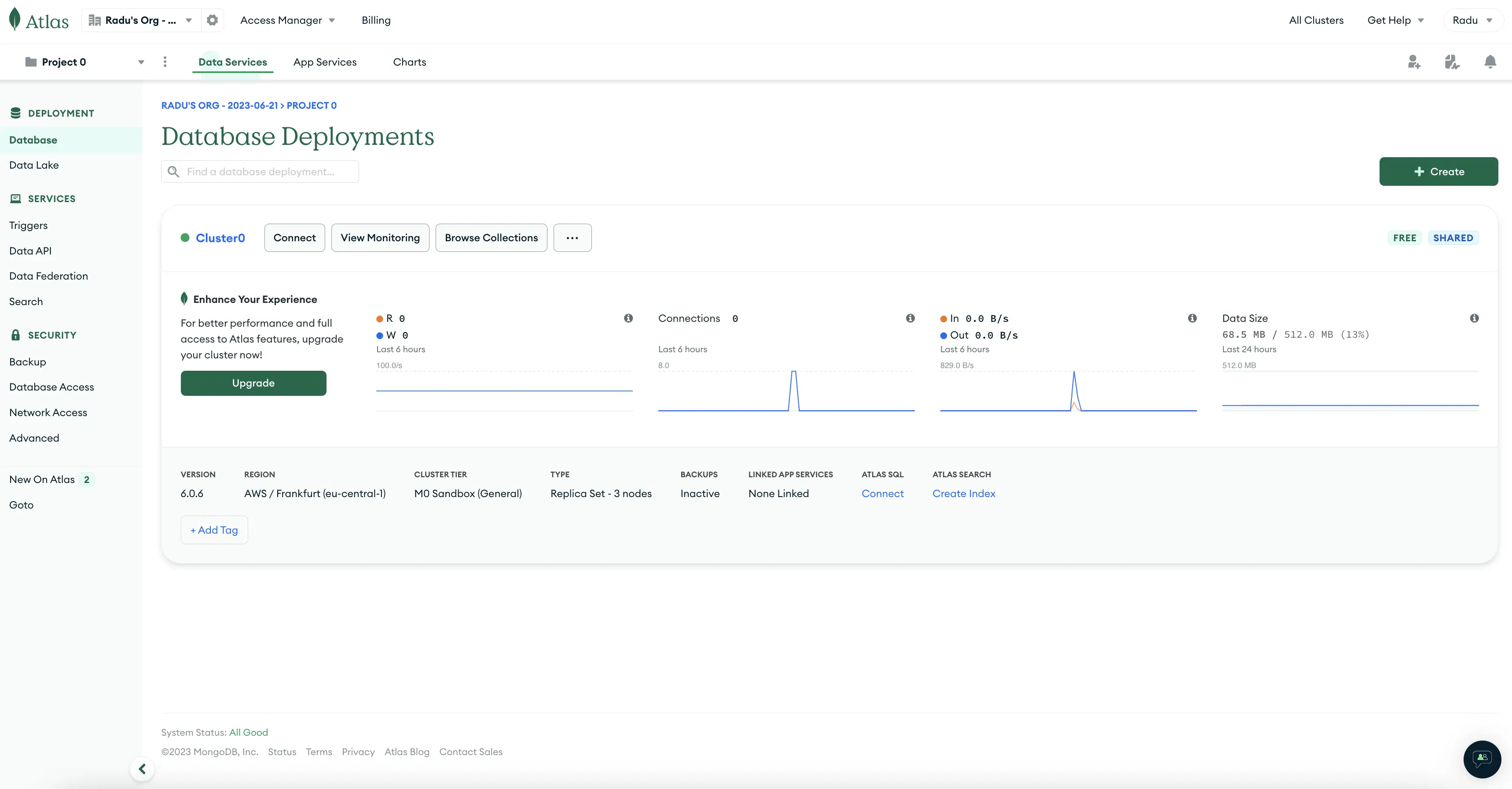Viewport: 1512px width, 789px height.
Task: Open Backup in sidebar
Action: [28, 362]
